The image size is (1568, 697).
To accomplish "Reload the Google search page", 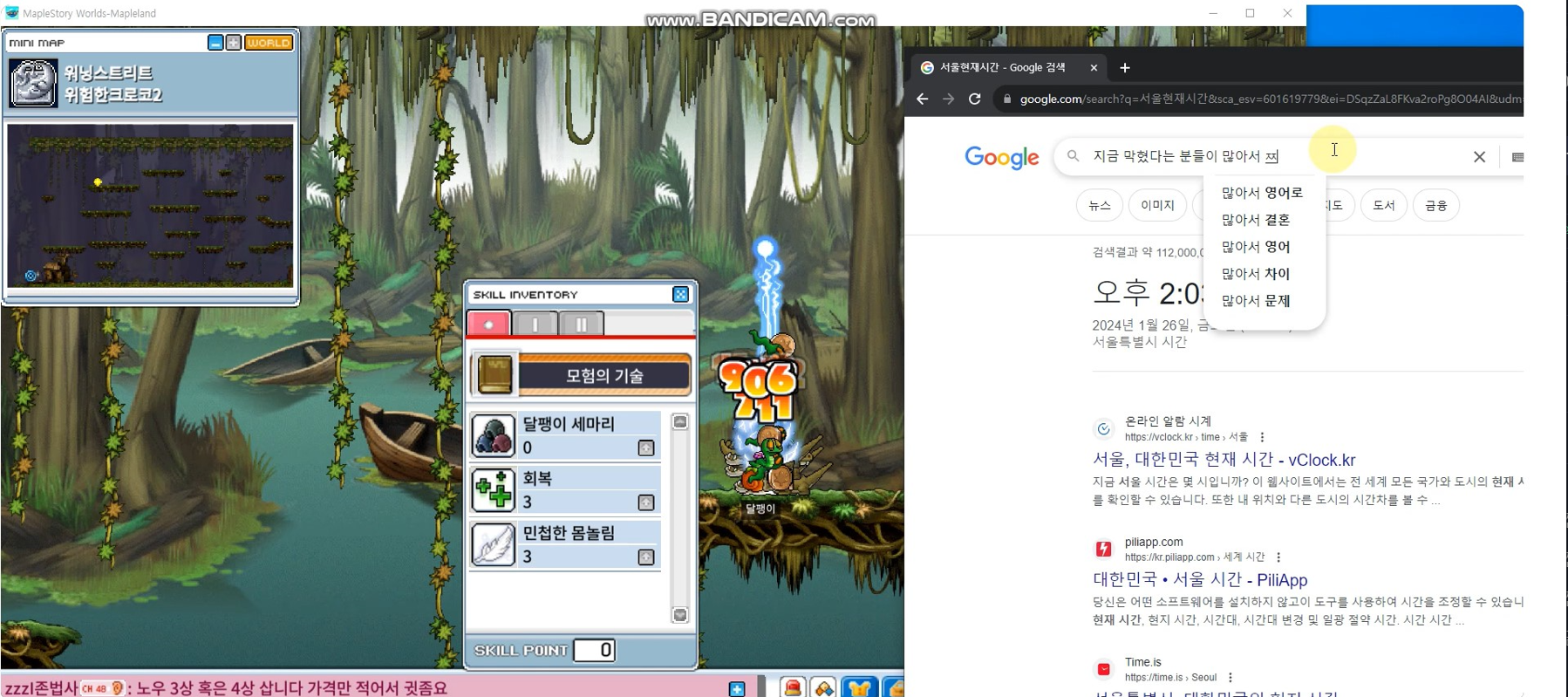I will pos(975,99).
